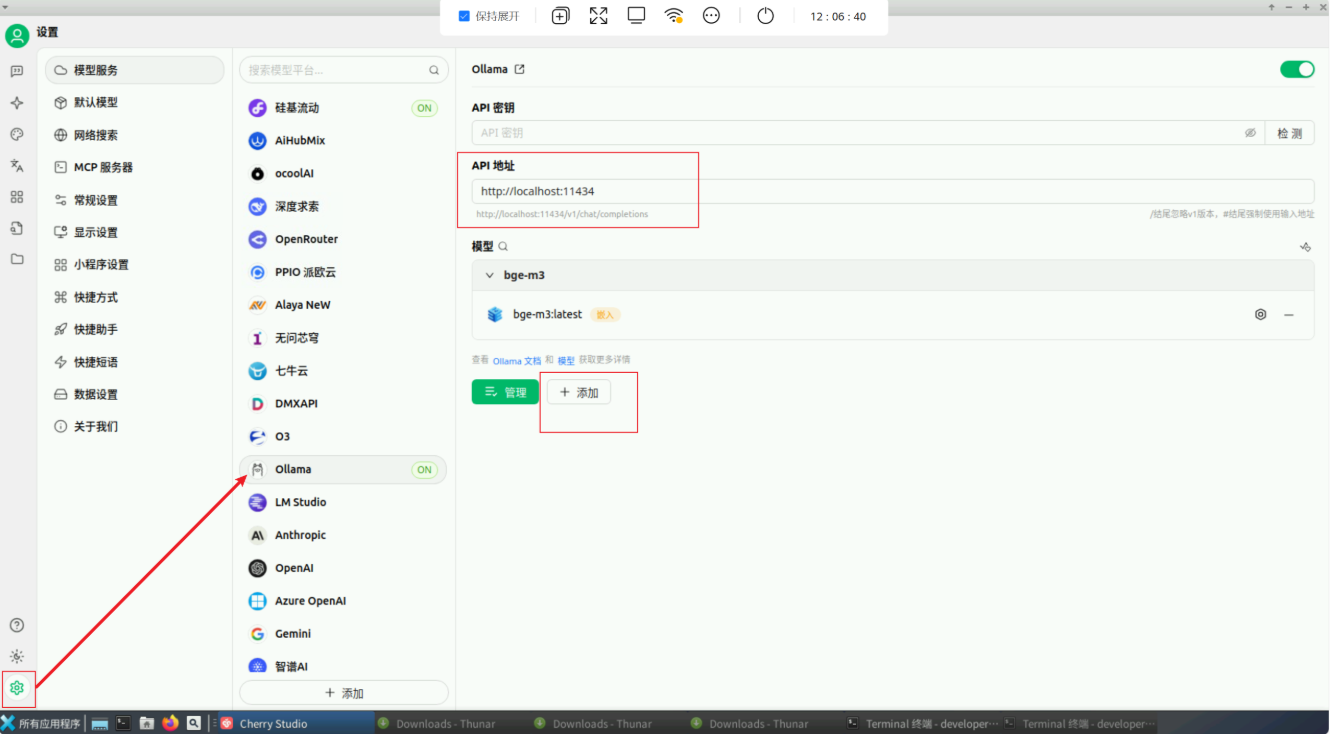Switch theme with the sun icon
This screenshot has width=1330, height=734.
(x=17, y=656)
